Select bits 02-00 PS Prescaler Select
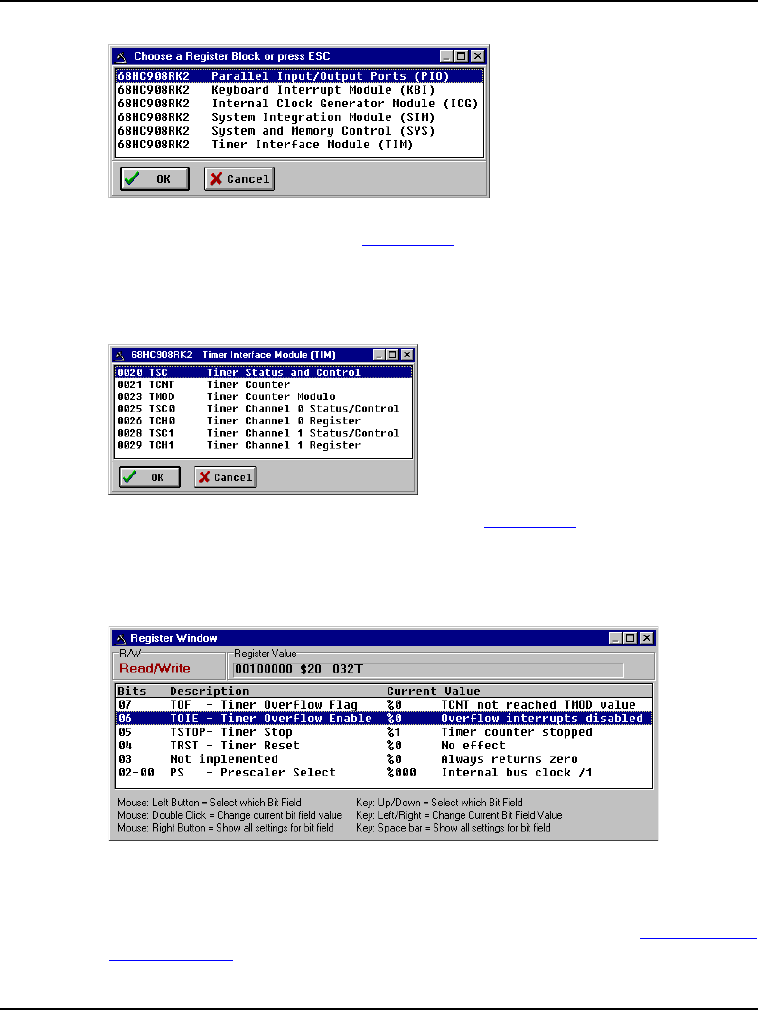The height and width of the screenshot is (1010, 758). (x=384, y=772)
